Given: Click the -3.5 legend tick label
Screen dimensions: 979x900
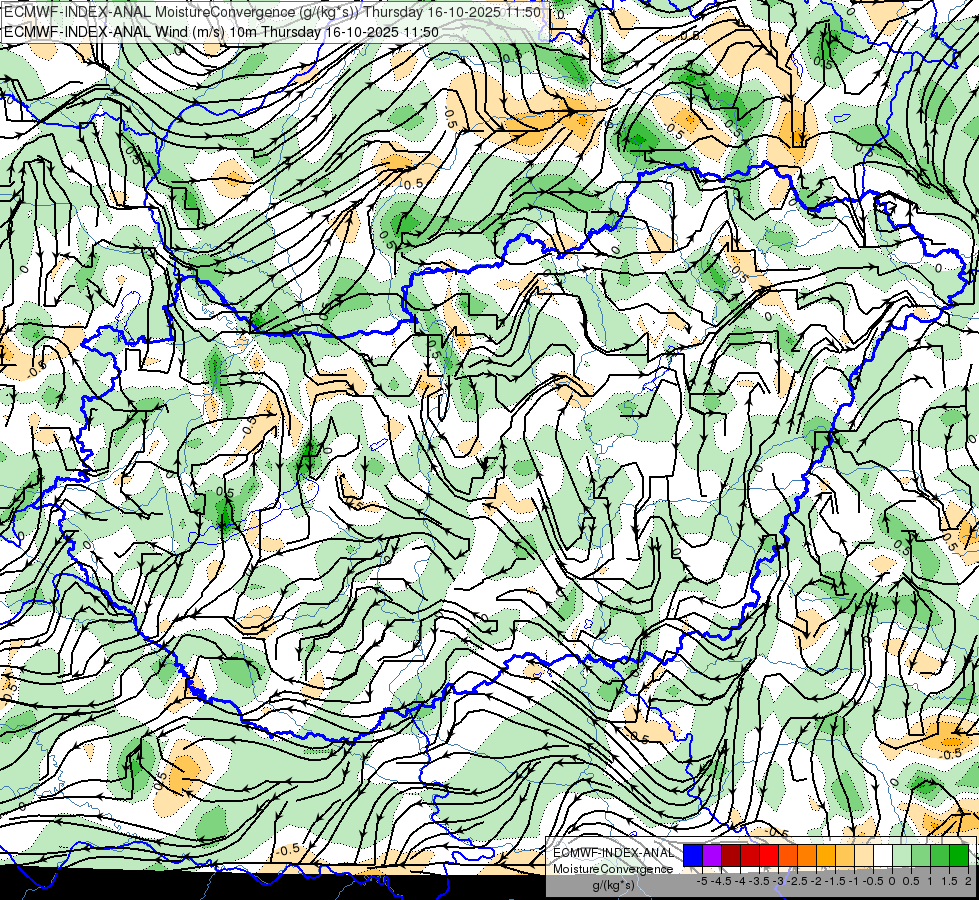Looking at the screenshot, I should point(759,881).
